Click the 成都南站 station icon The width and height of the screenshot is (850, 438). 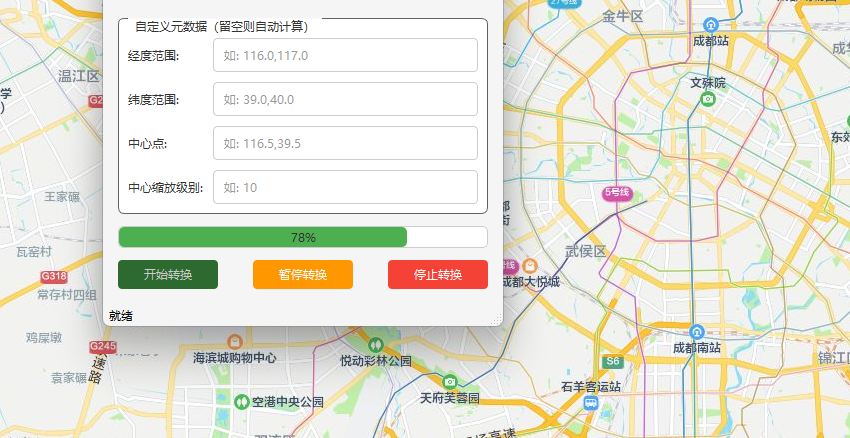697,332
